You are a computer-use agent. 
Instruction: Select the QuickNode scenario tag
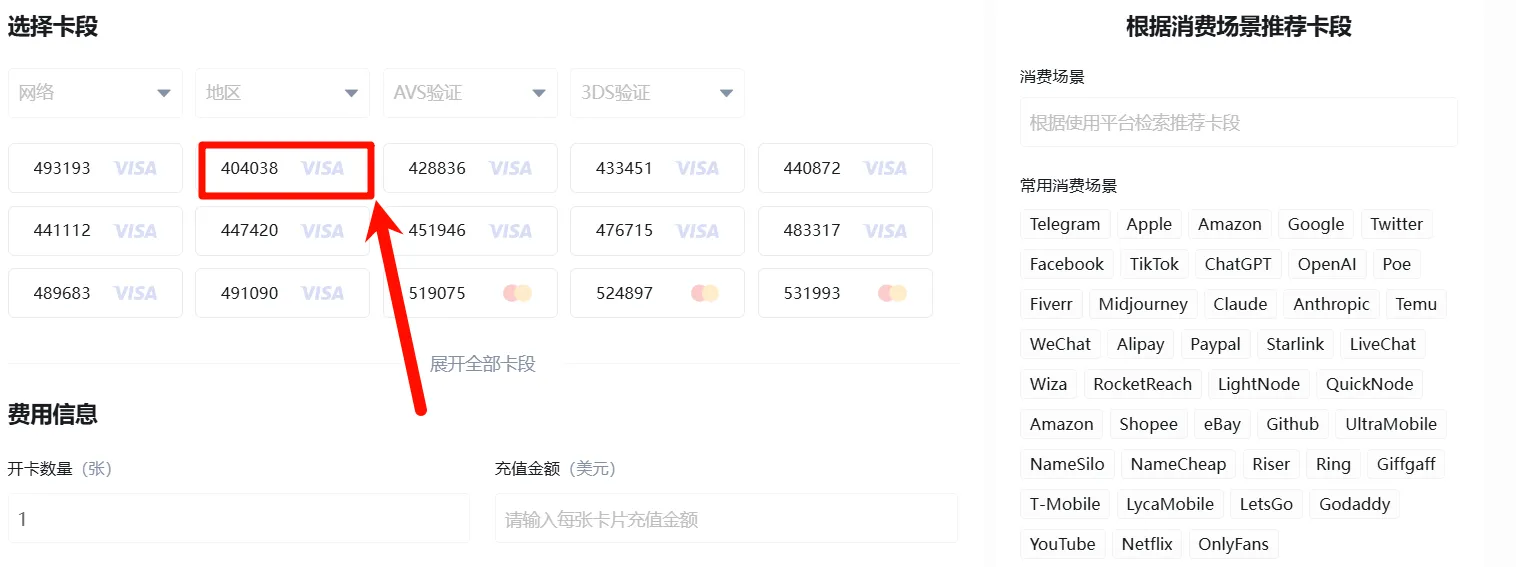pyautogui.click(x=1369, y=384)
